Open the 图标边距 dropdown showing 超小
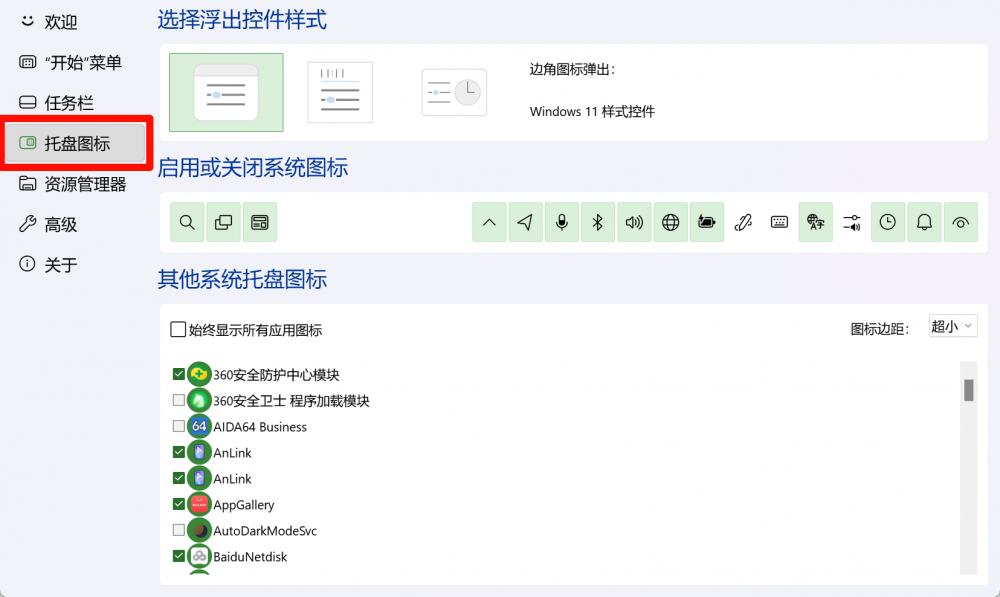This screenshot has width=1000, height=597. click(952, 326)
